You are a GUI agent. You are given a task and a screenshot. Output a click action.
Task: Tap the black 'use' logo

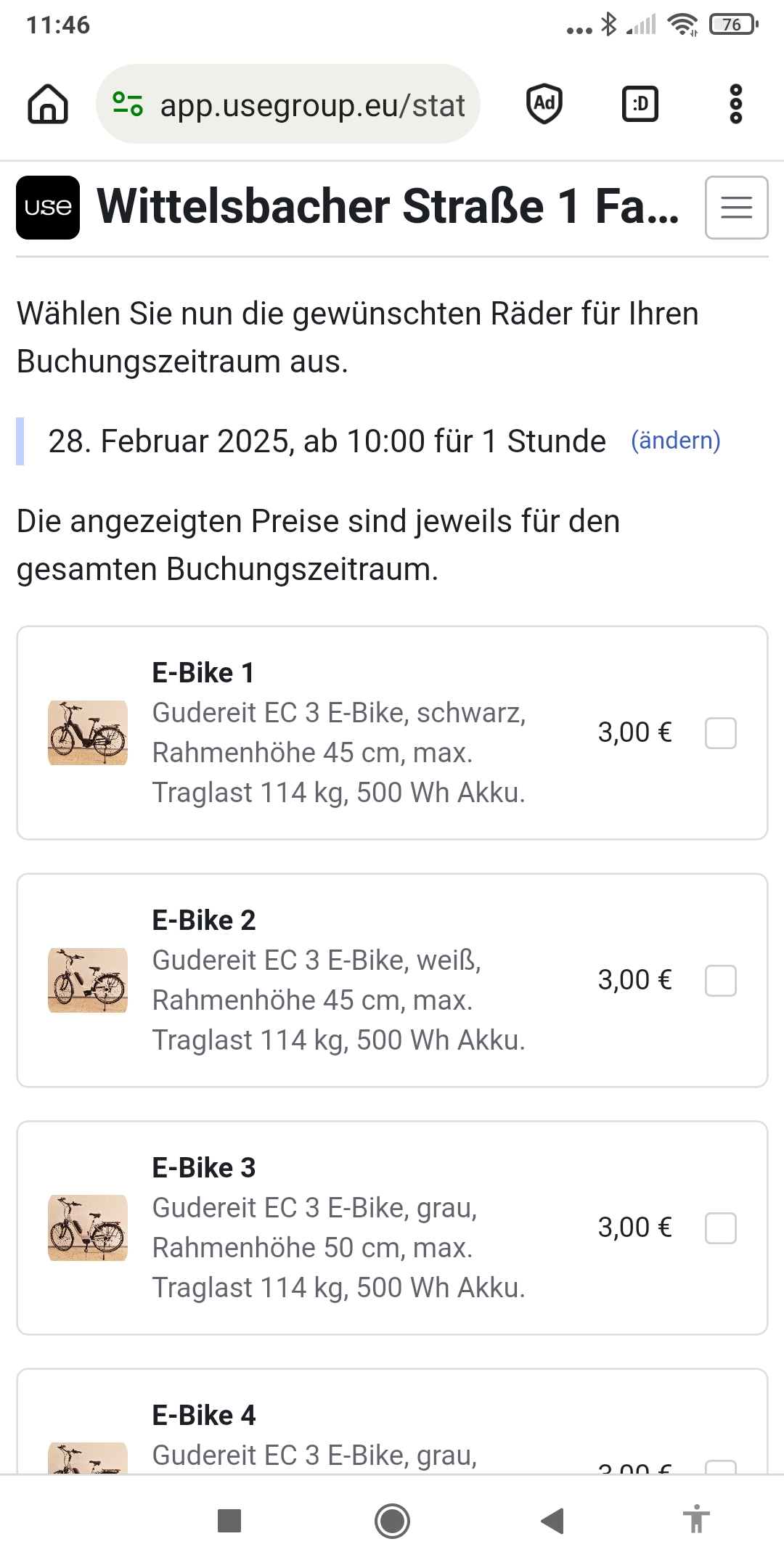(x=48, y=208)
